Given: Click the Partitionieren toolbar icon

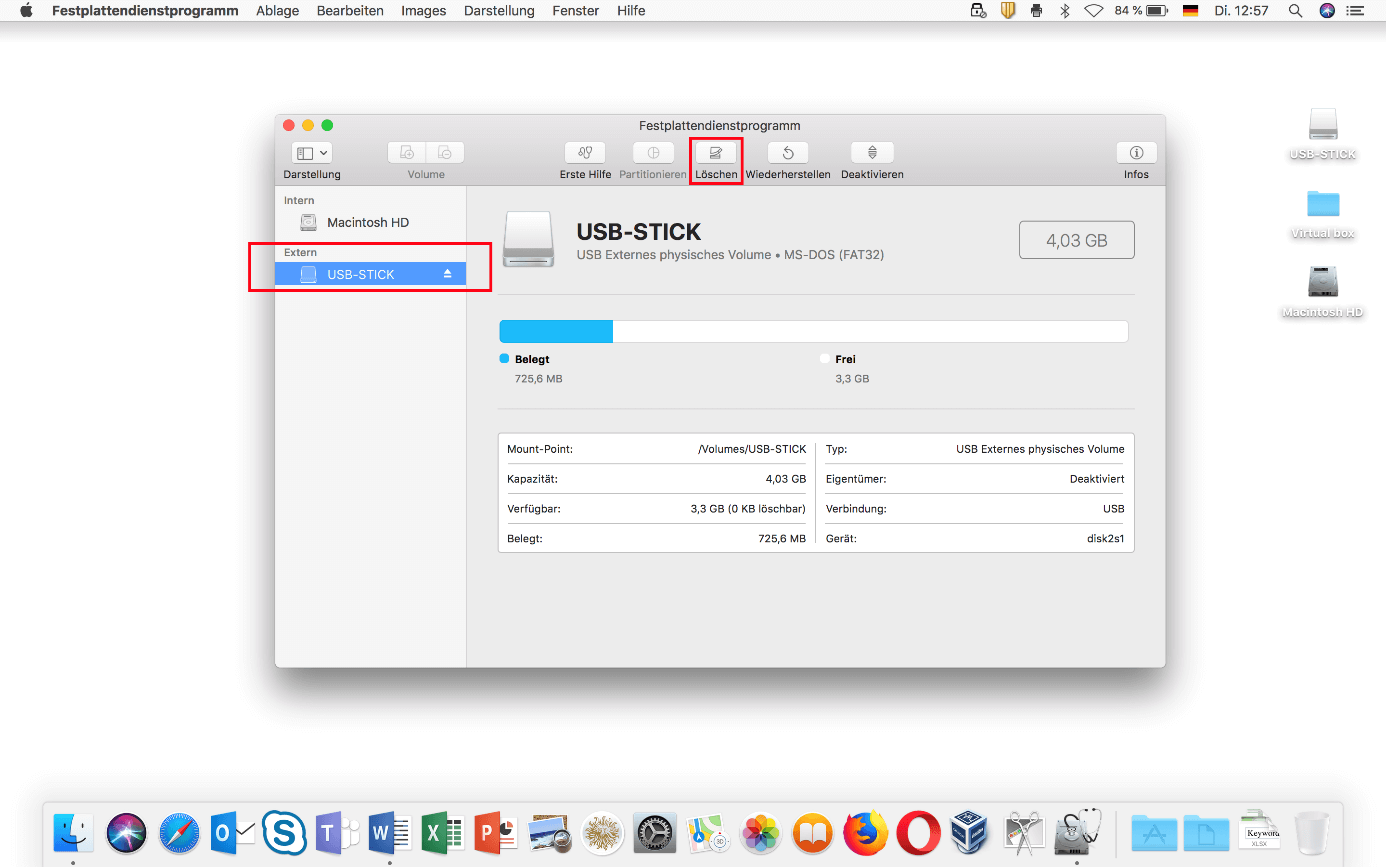Looking at the screenshot, I should pos(653,153).
